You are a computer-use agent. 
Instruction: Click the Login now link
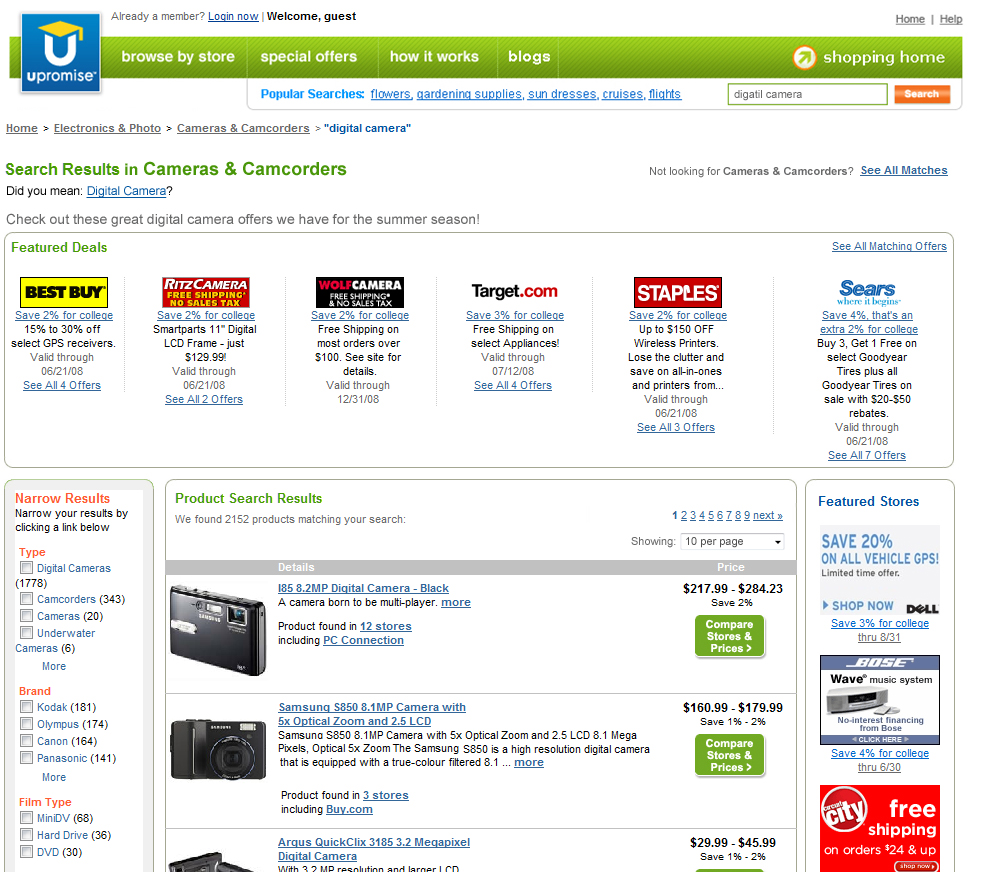click(233, 17)
